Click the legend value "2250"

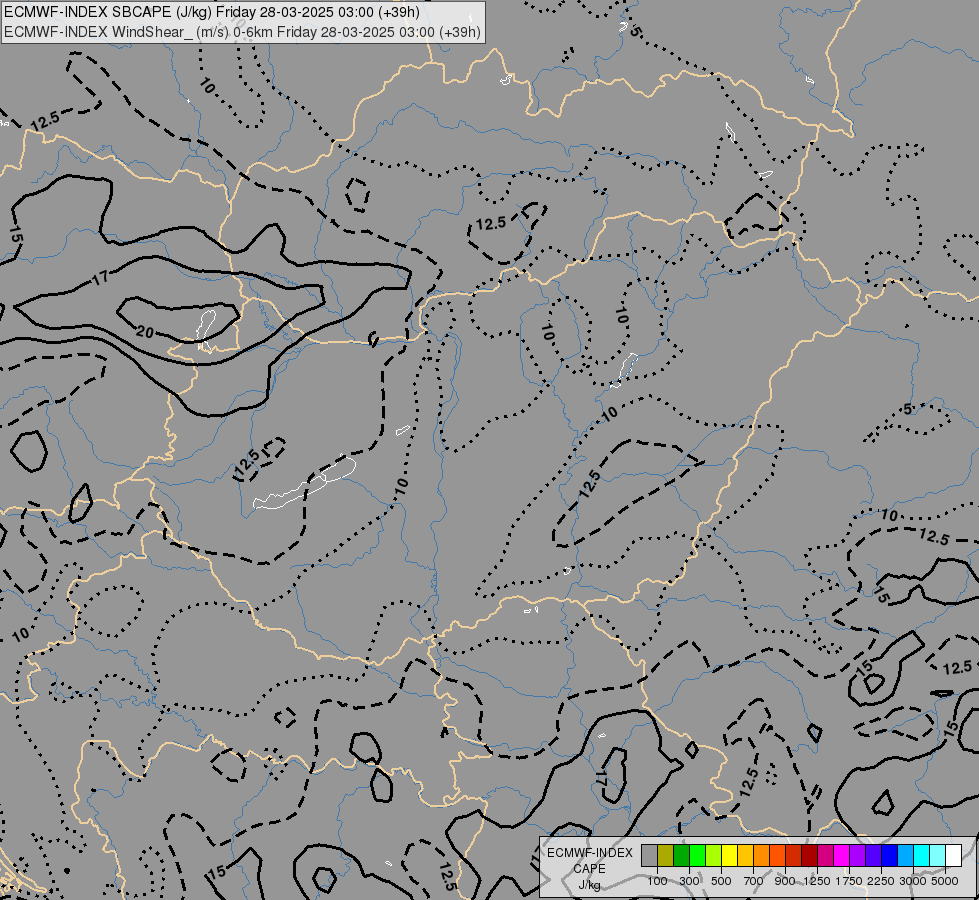pos(881,881)
